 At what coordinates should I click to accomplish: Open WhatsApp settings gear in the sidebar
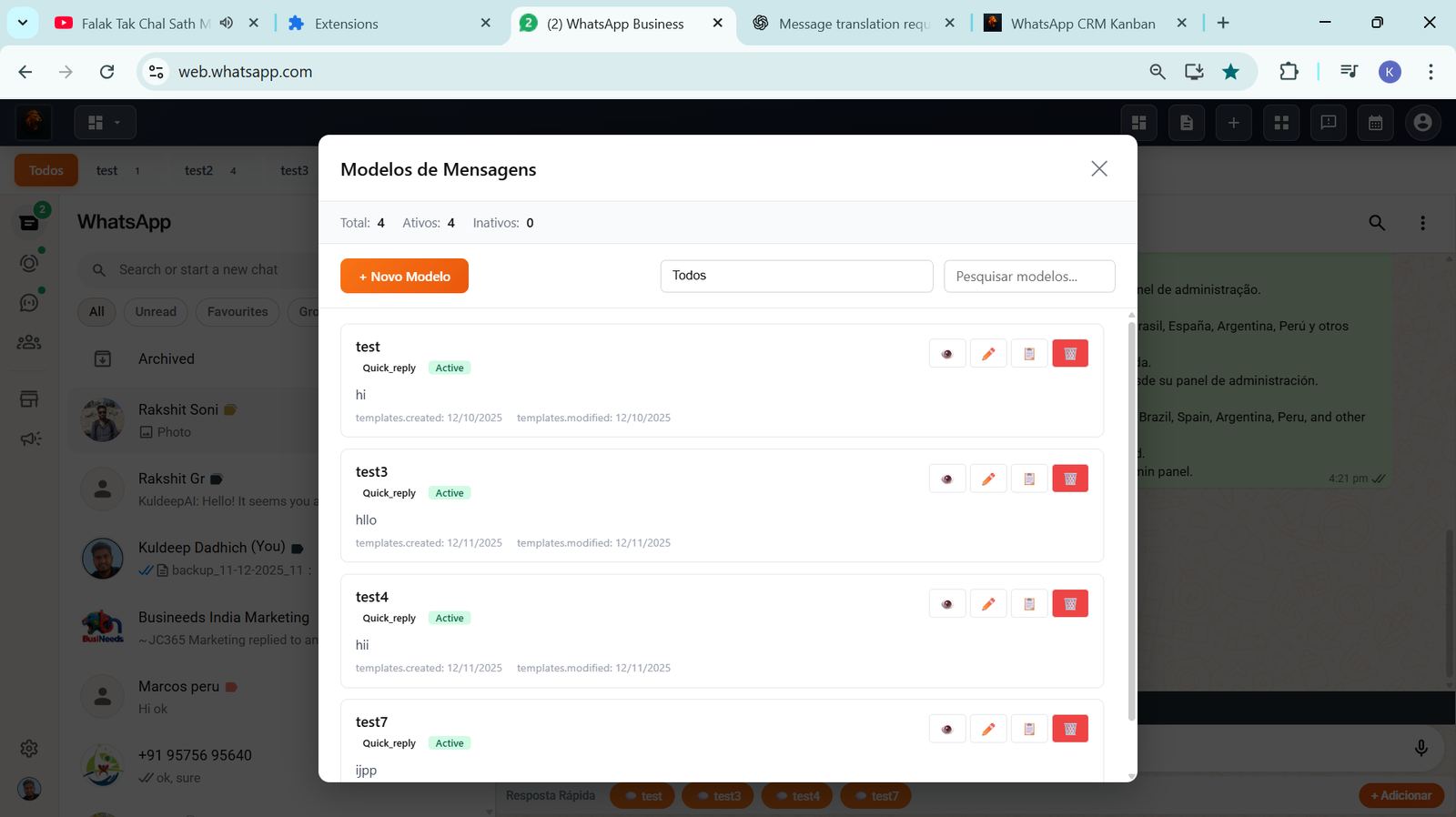[29, 748]
